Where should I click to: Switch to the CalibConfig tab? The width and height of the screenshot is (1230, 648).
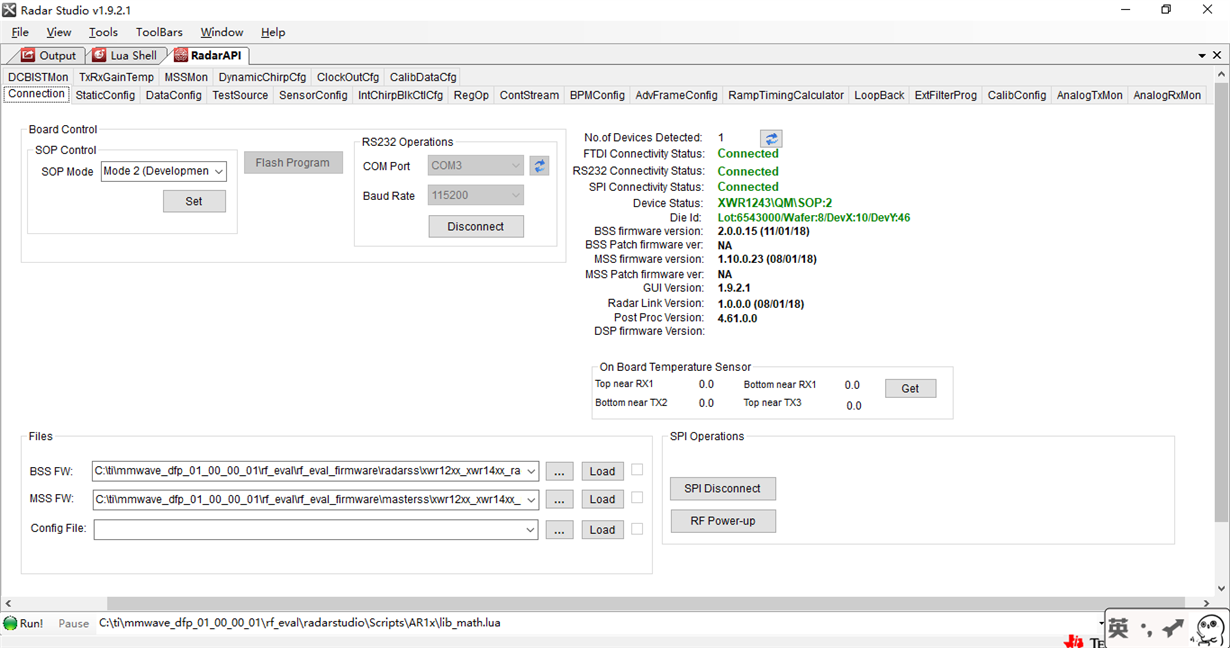click(1016, 95)
